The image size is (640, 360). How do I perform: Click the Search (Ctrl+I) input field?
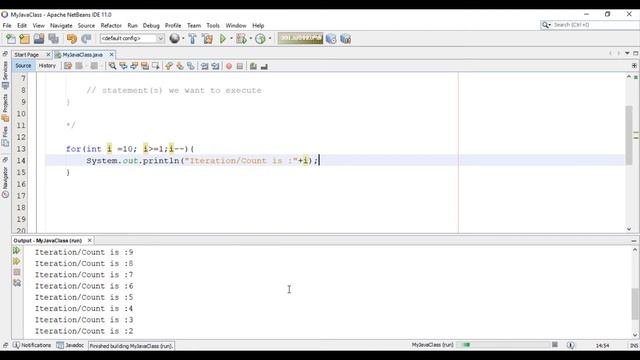[594, 25]
